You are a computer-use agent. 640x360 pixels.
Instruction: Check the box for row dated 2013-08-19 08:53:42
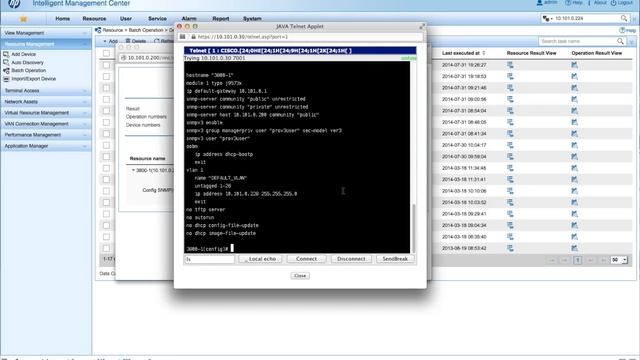pos(106,248)
